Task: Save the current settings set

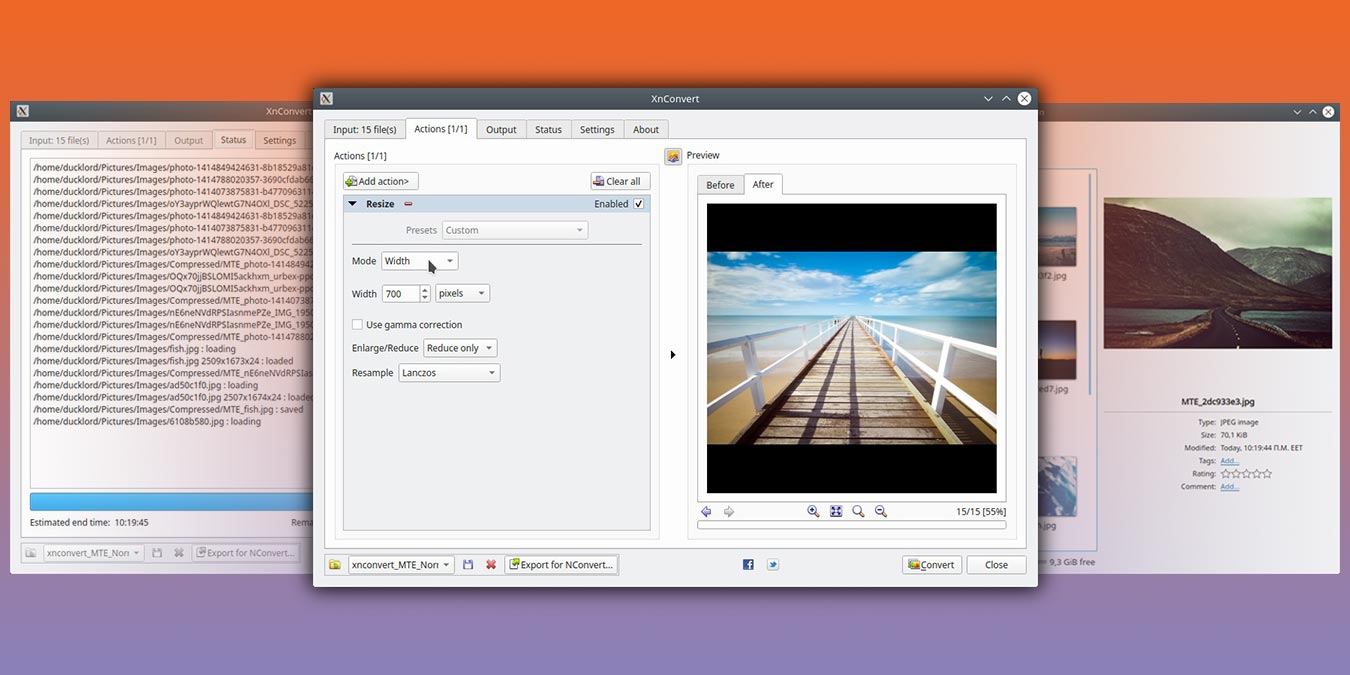Action: click(x=467, y=564)
